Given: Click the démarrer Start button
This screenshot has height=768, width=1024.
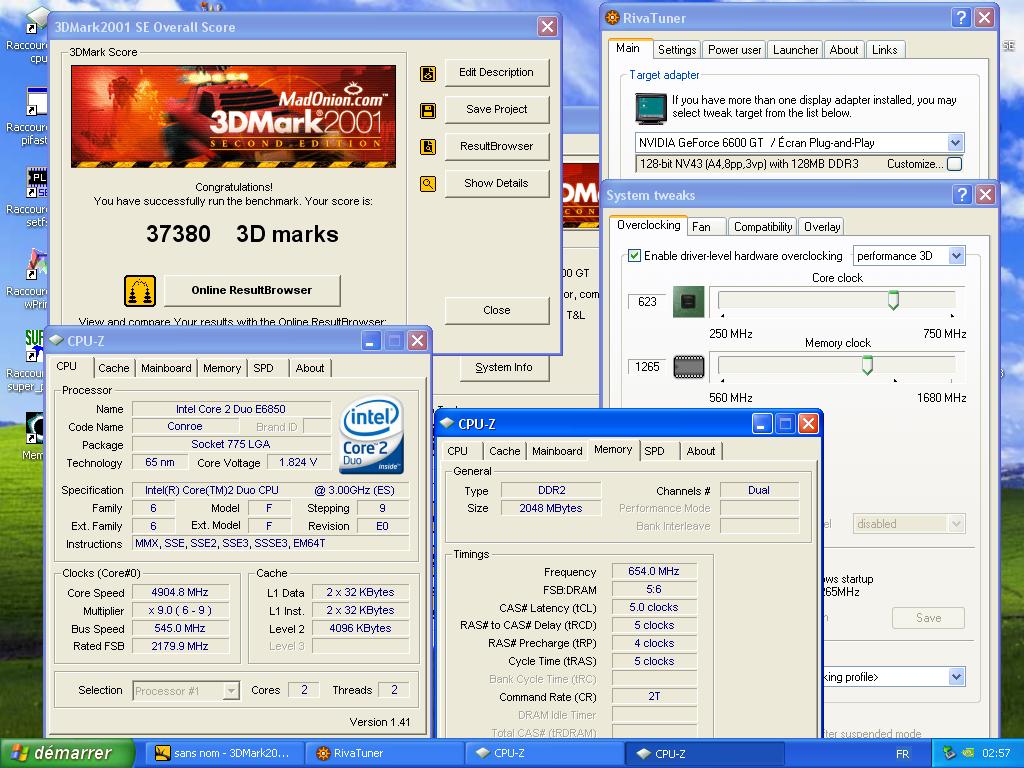Looking at the screenshot, I should coord(67,753).
